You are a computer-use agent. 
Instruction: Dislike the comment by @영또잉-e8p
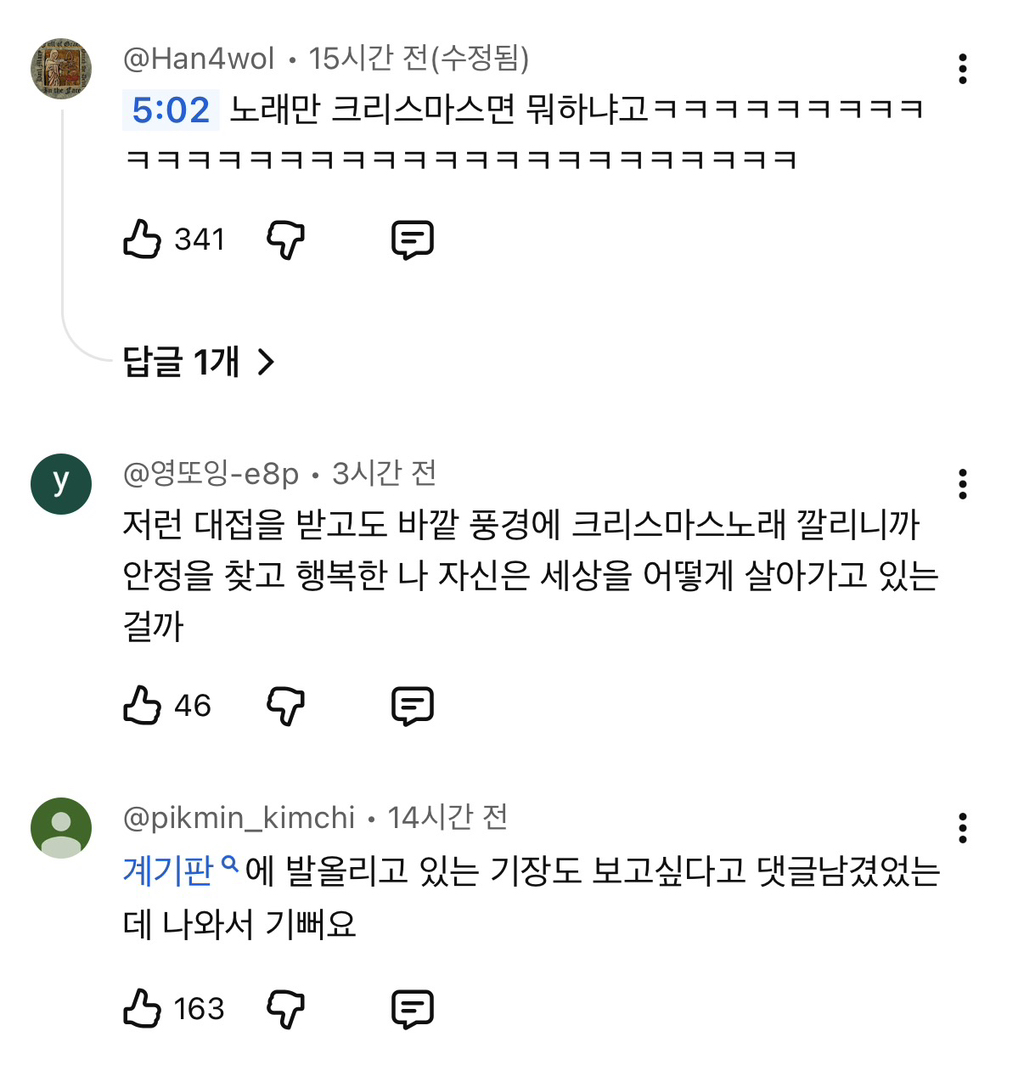click(286, 706)
